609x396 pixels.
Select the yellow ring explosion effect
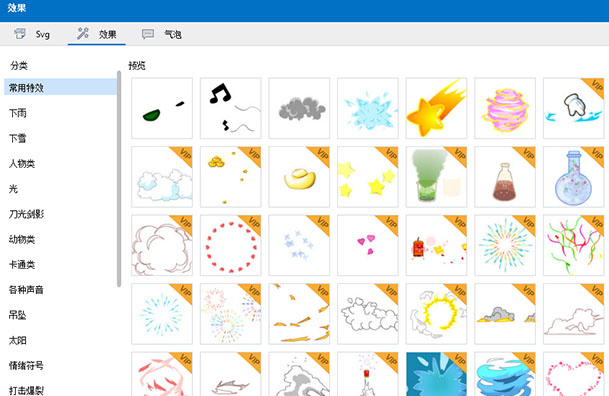[x=437, y=314]
